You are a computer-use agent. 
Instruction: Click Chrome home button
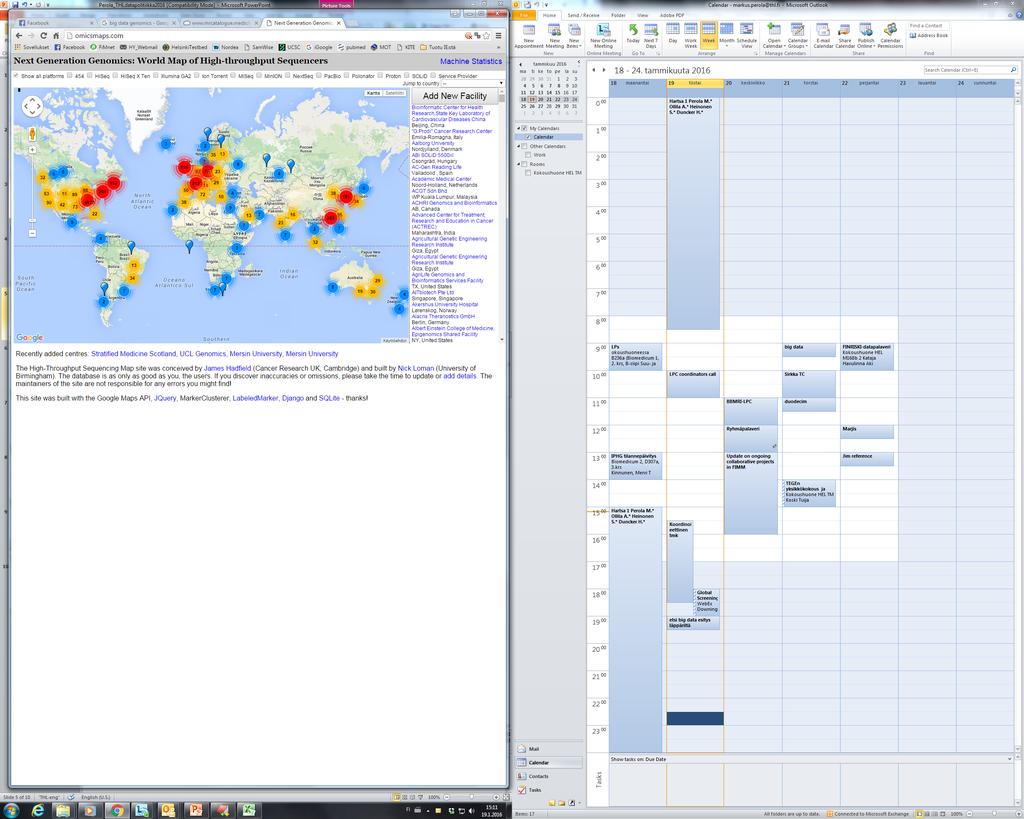click(56, 35)
